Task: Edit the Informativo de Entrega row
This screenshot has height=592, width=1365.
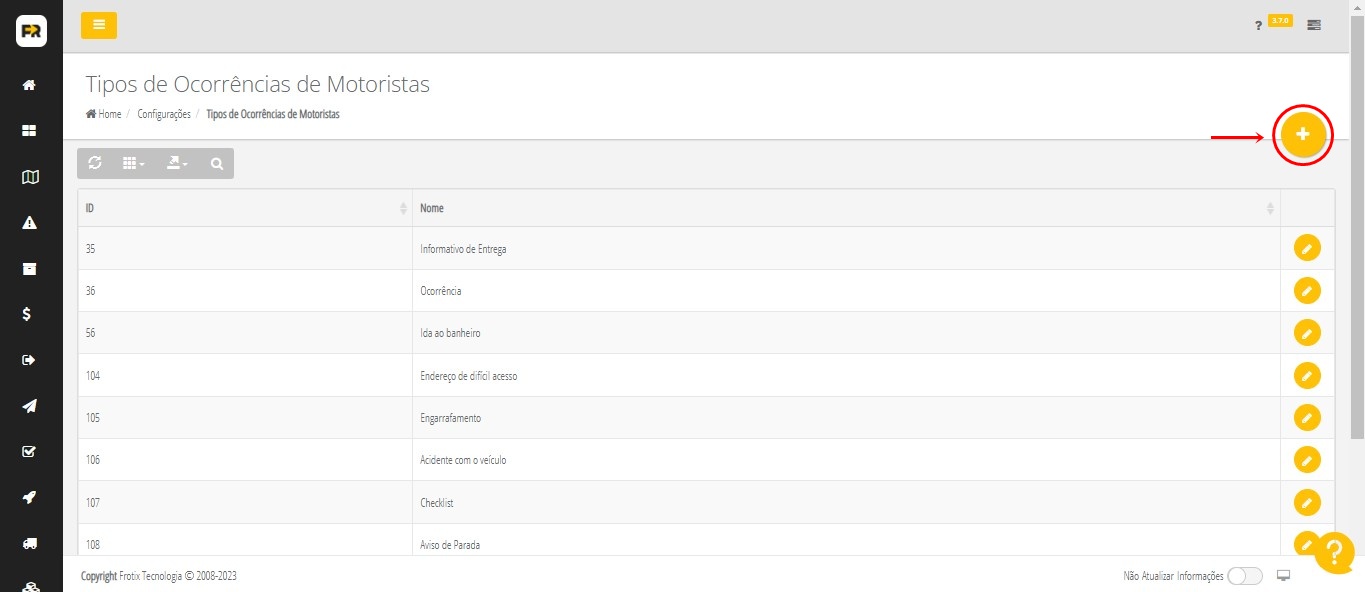Action: (x=1307, y=248)
